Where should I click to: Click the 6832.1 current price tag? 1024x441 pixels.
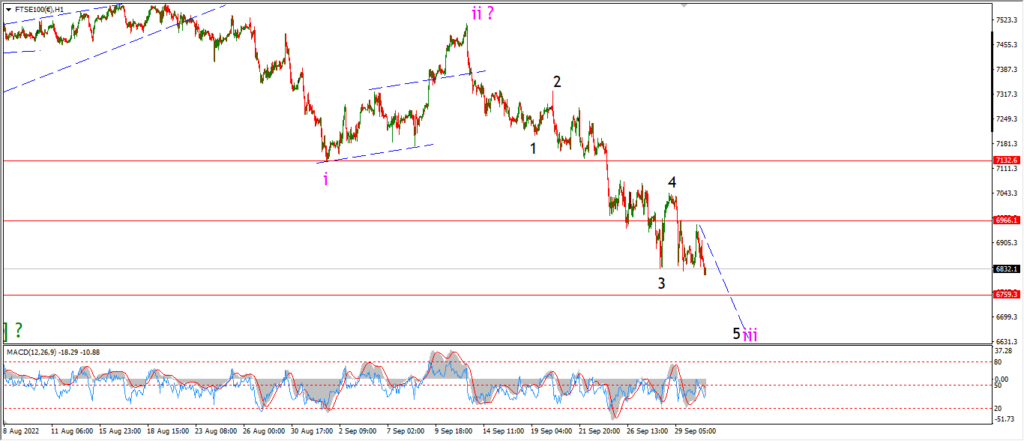[1006, 269]
